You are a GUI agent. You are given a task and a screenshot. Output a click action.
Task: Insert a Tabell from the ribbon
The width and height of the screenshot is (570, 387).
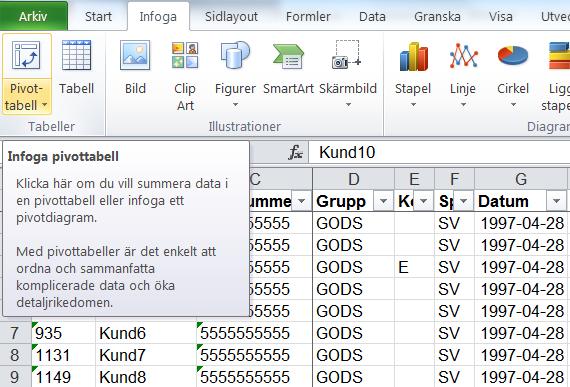76,68
